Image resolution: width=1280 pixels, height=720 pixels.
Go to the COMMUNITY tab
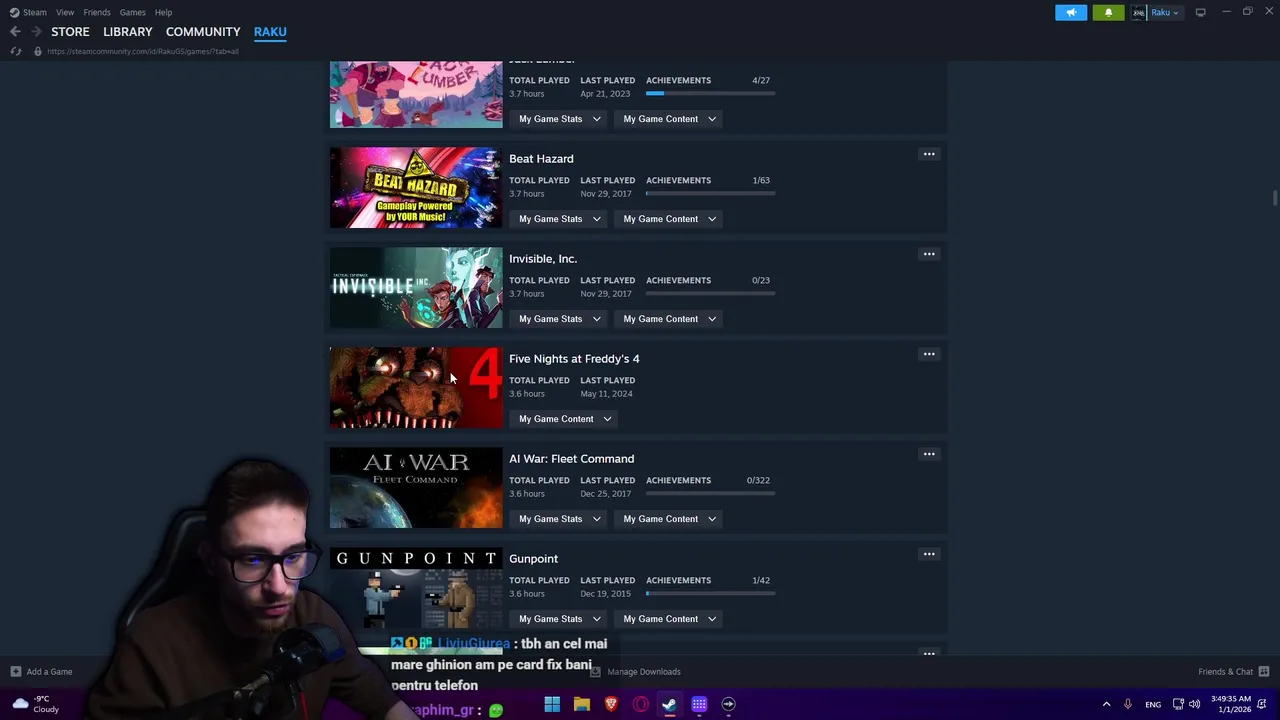203,32
